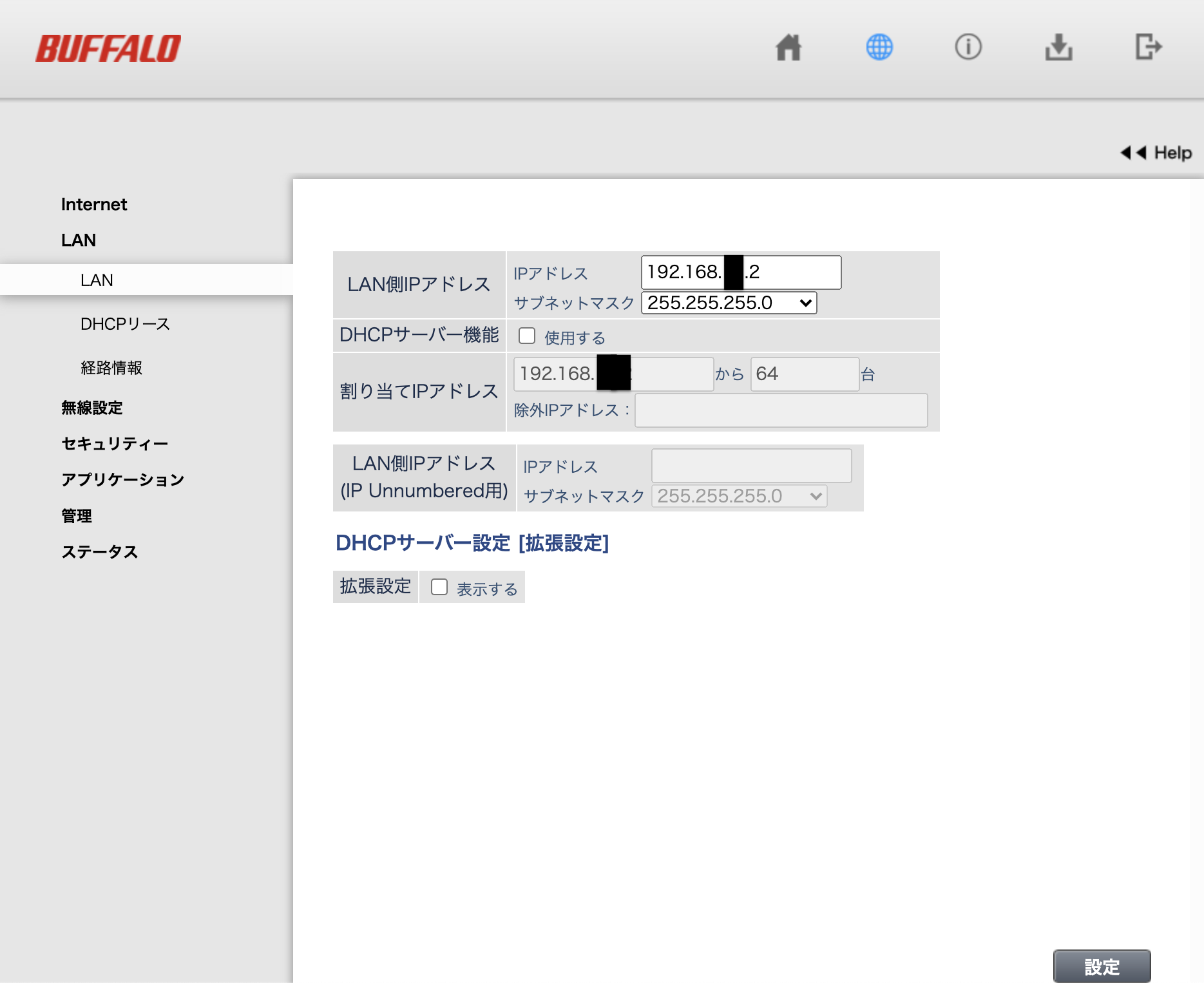Select 255.255.255.0 from the subnet dropdown
The height and width of the screenshot is (983, 1204).
(728, 303)
